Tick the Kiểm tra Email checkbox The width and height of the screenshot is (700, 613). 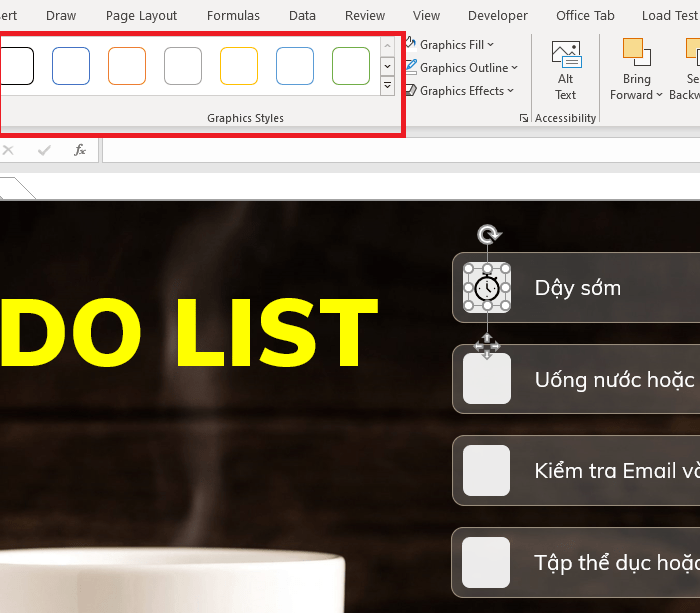pos(487,470)
